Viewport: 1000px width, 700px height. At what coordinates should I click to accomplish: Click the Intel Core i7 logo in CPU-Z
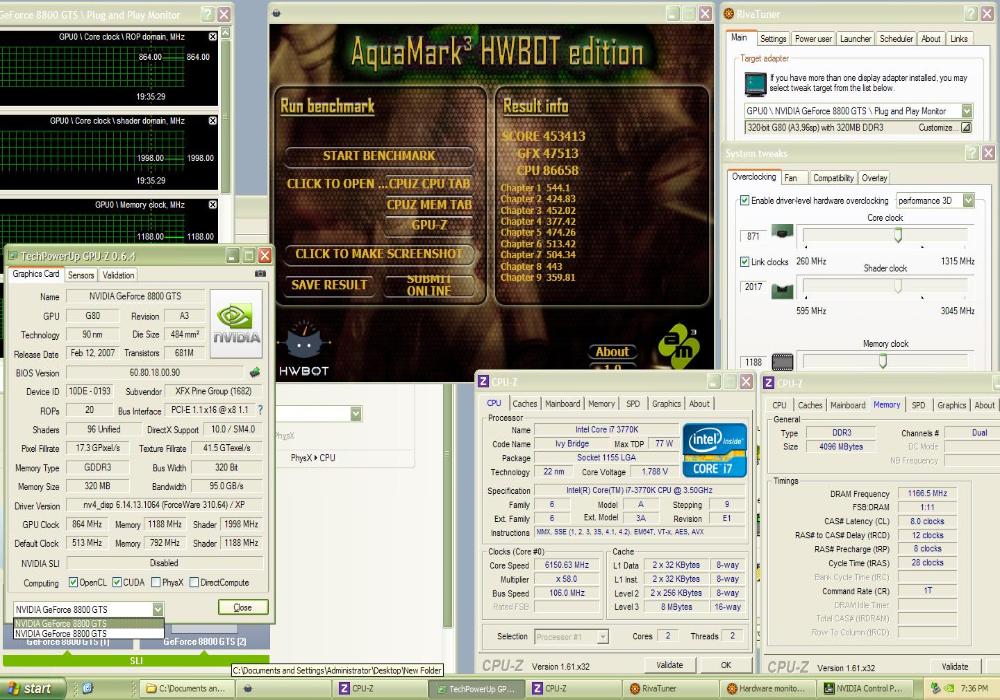pos(714,450)
